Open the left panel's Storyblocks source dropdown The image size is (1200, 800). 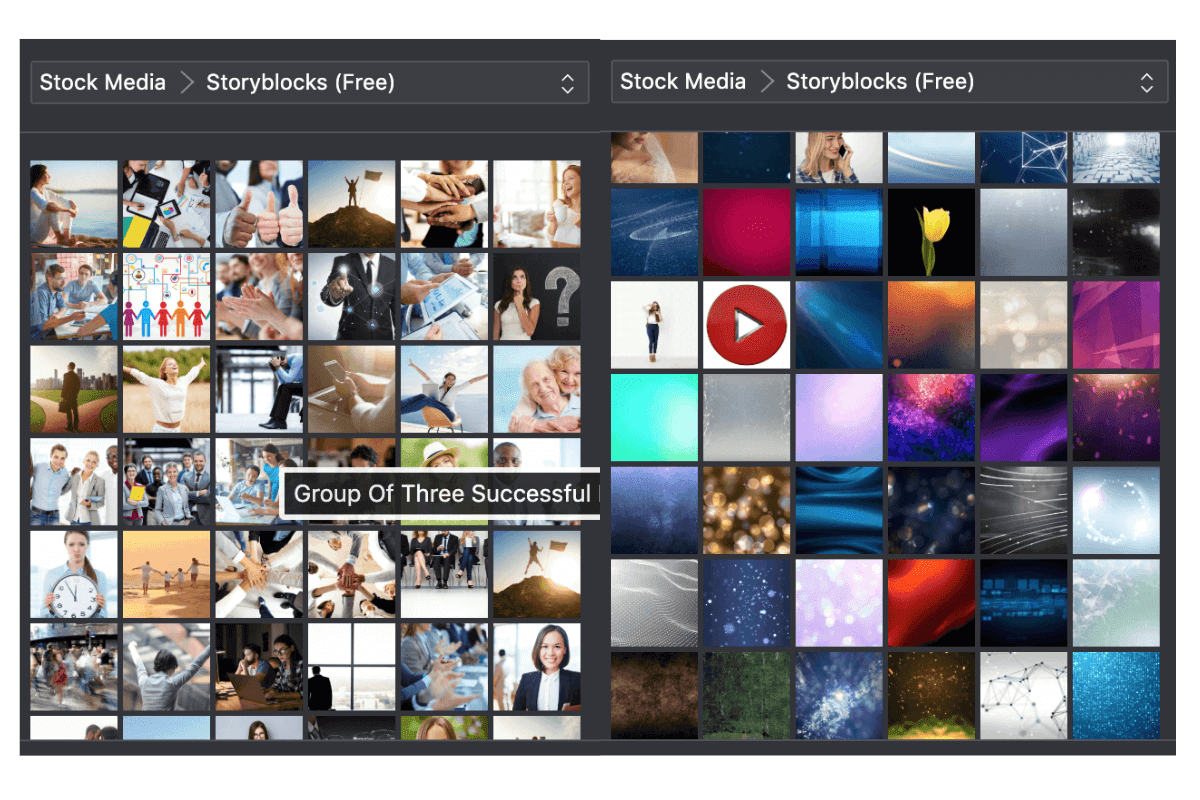[309, 82]
